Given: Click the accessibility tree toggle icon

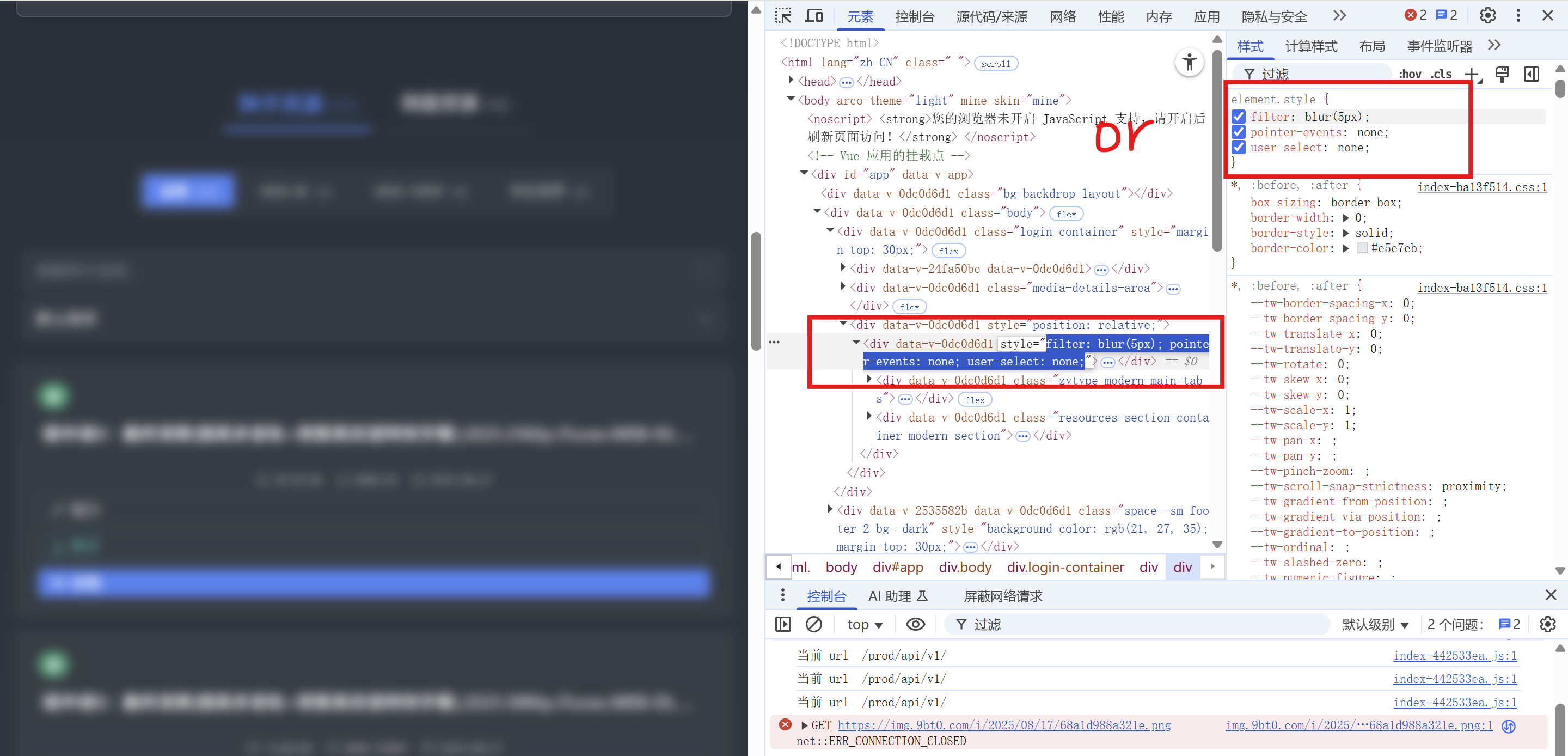Looking at the screenshot, I should [1189, 62].
